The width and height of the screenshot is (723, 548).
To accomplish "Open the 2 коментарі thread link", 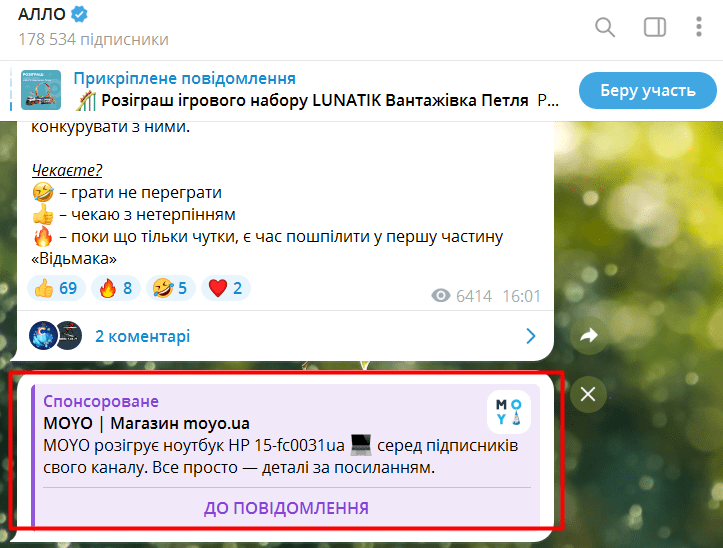I will (x=142, y=336).
